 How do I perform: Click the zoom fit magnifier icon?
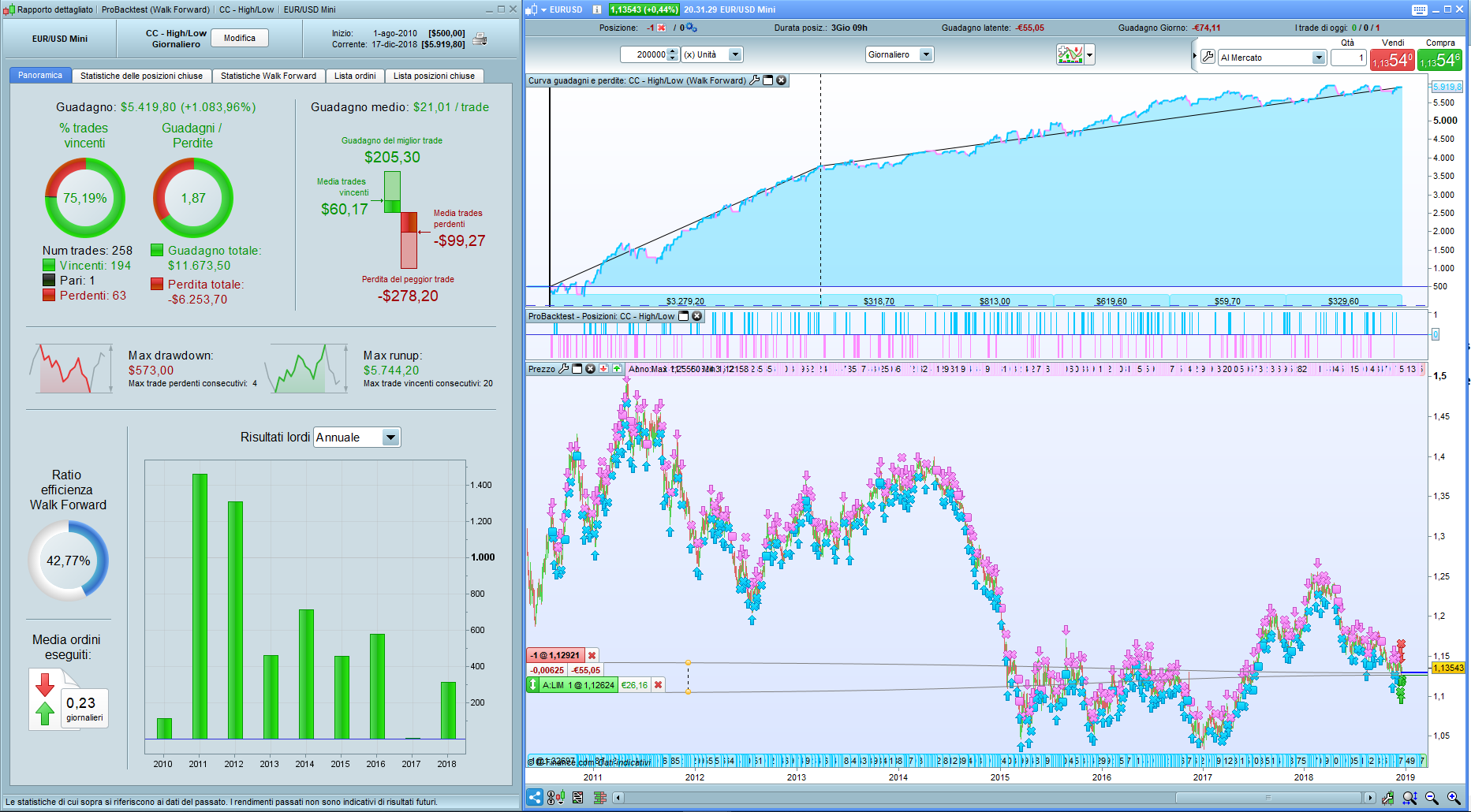[x=1409, y=798]
